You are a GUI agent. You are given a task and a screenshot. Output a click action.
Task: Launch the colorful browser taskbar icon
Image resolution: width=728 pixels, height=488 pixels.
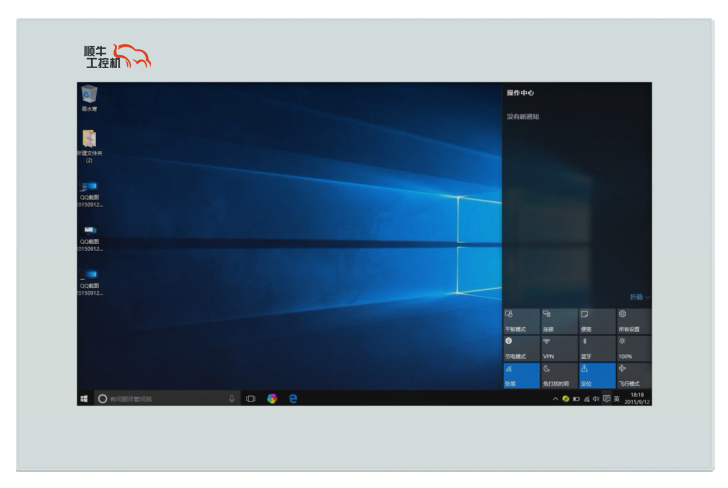[272, 399]
